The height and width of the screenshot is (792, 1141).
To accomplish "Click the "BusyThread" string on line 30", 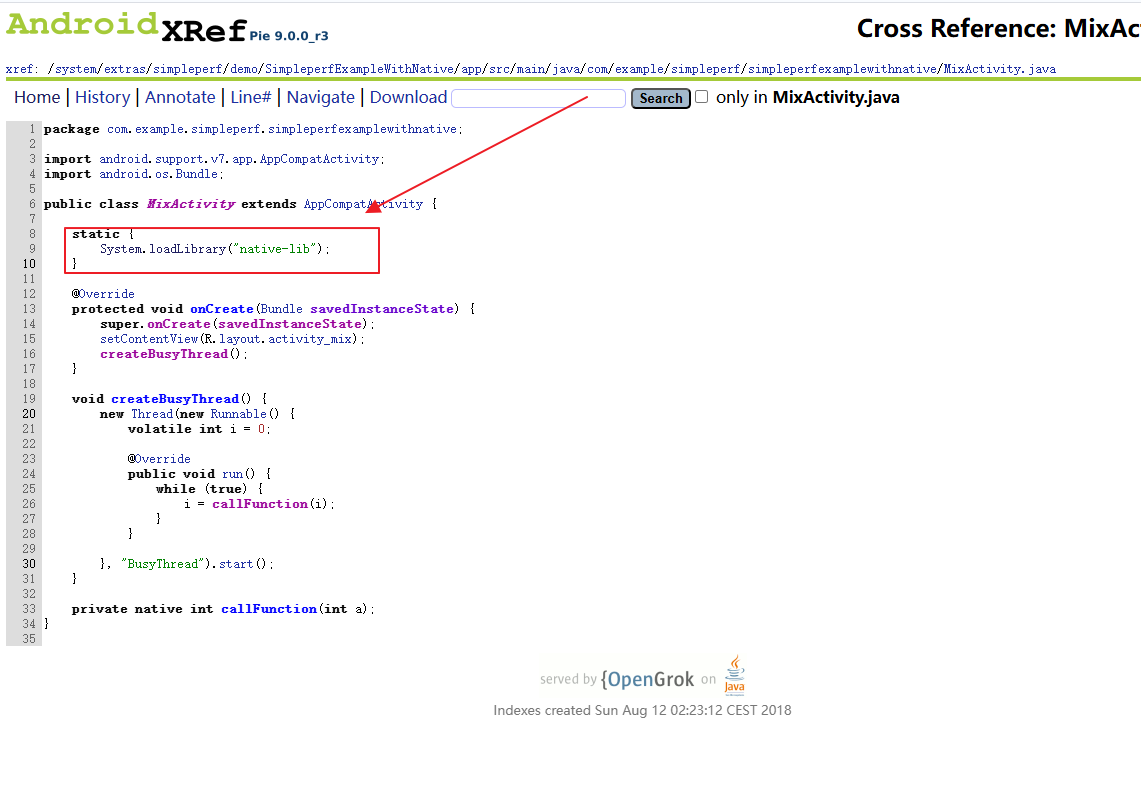I will tap(162, 563).
